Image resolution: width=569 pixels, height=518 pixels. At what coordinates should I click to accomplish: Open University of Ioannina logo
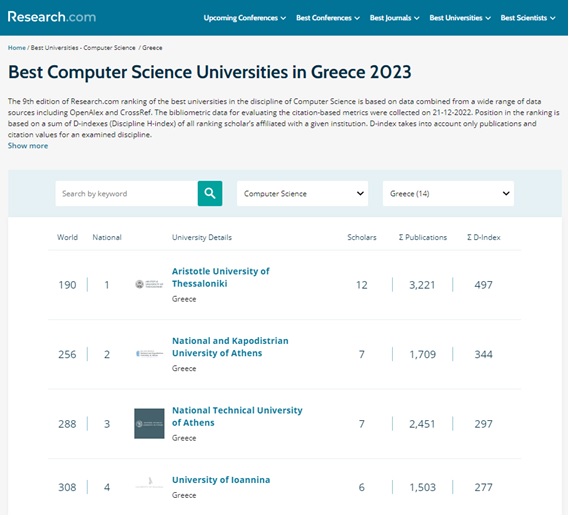click(149, 483)
